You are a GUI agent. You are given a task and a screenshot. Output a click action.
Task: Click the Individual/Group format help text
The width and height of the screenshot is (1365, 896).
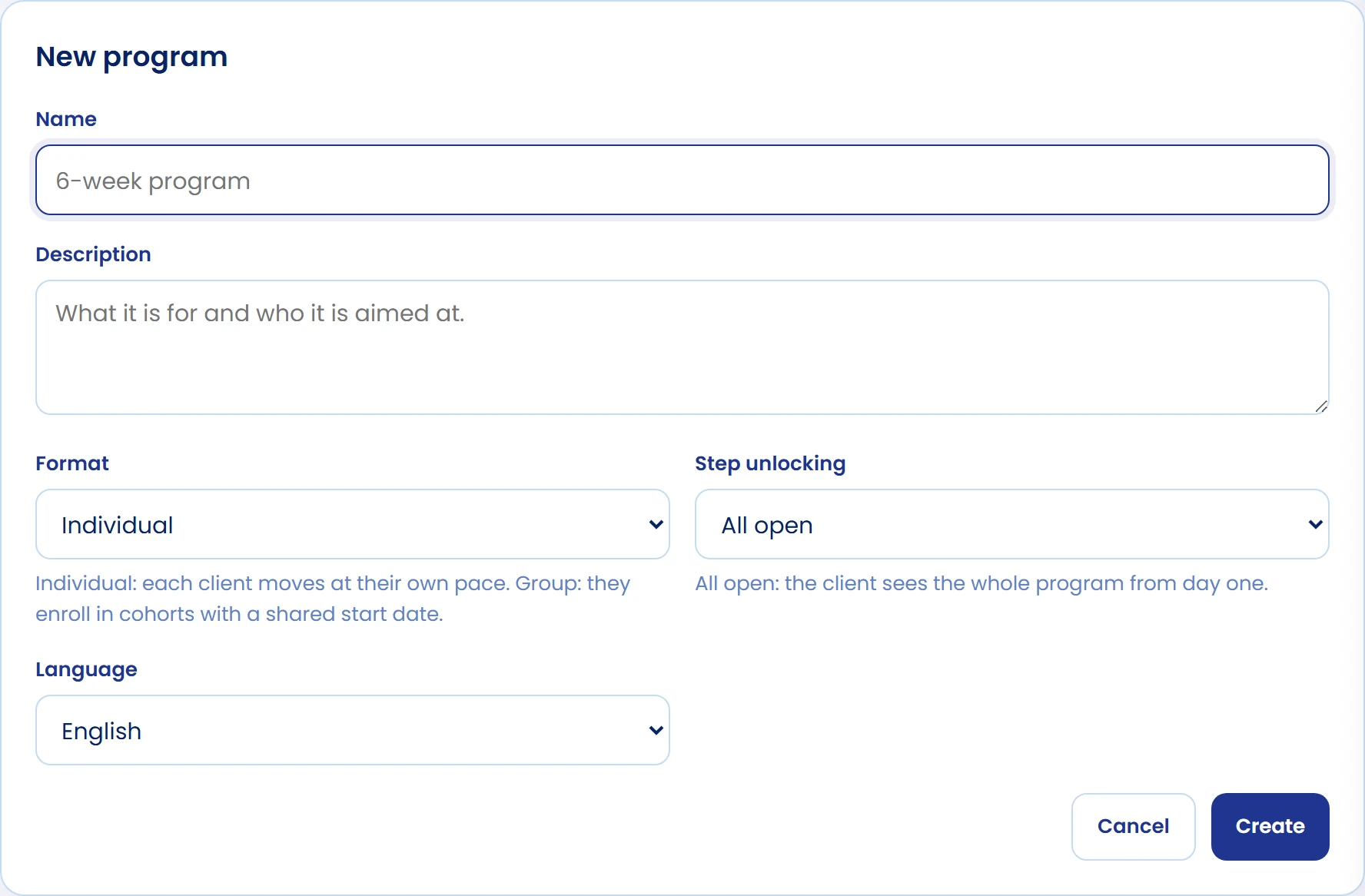(x=333, y=599)
